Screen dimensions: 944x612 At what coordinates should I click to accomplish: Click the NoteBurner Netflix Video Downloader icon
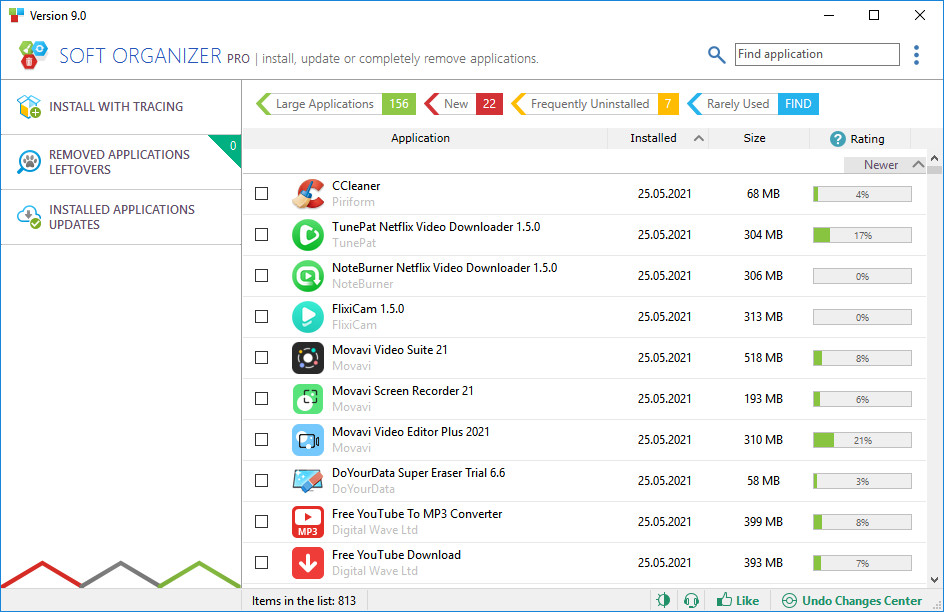coord(308,276)
